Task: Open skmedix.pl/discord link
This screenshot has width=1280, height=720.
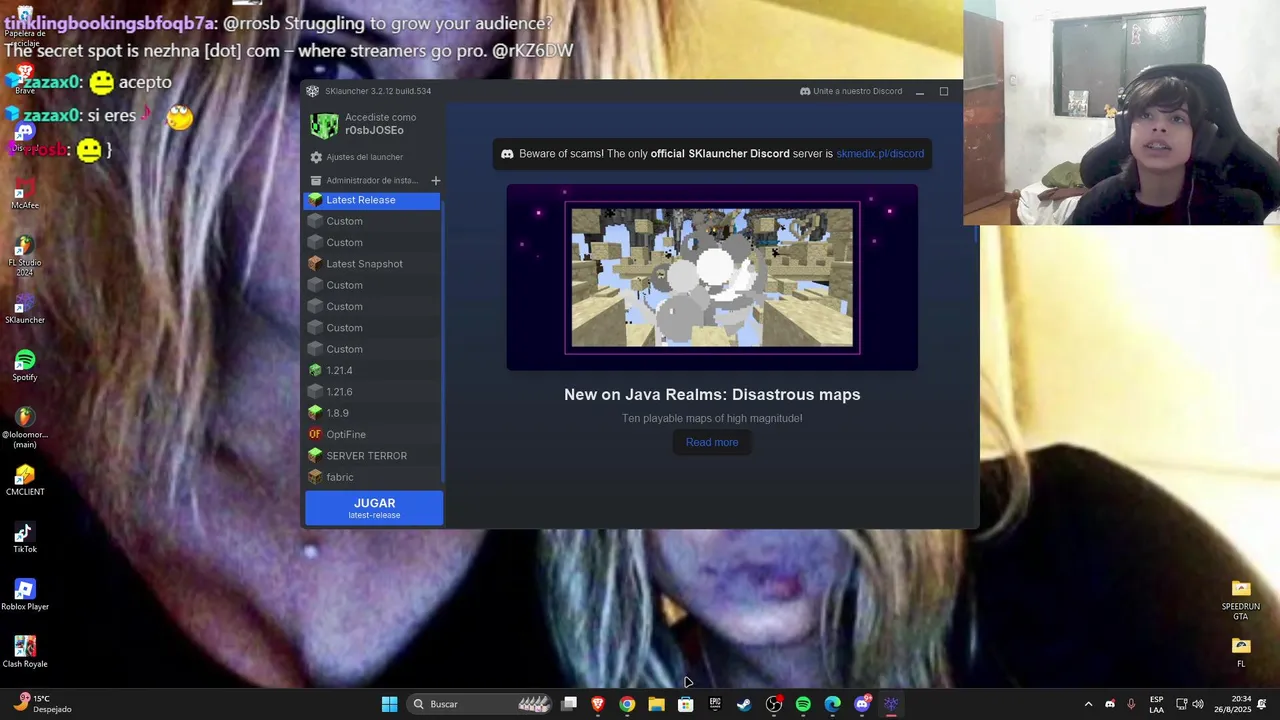Action: (x=880, y=154)
